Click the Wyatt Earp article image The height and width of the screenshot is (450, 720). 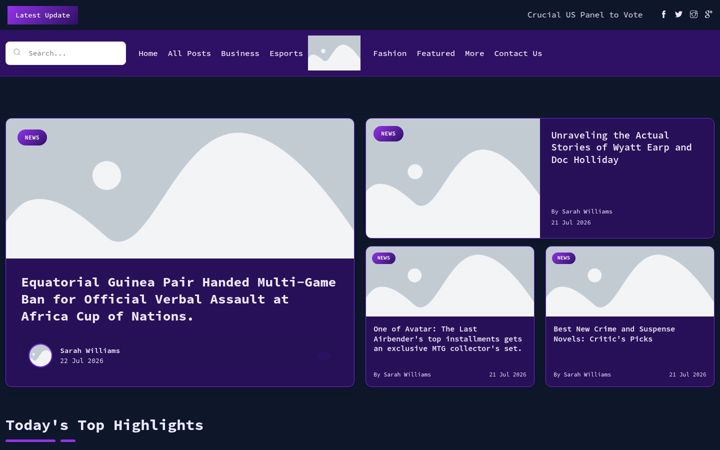(x=453, y=178)
